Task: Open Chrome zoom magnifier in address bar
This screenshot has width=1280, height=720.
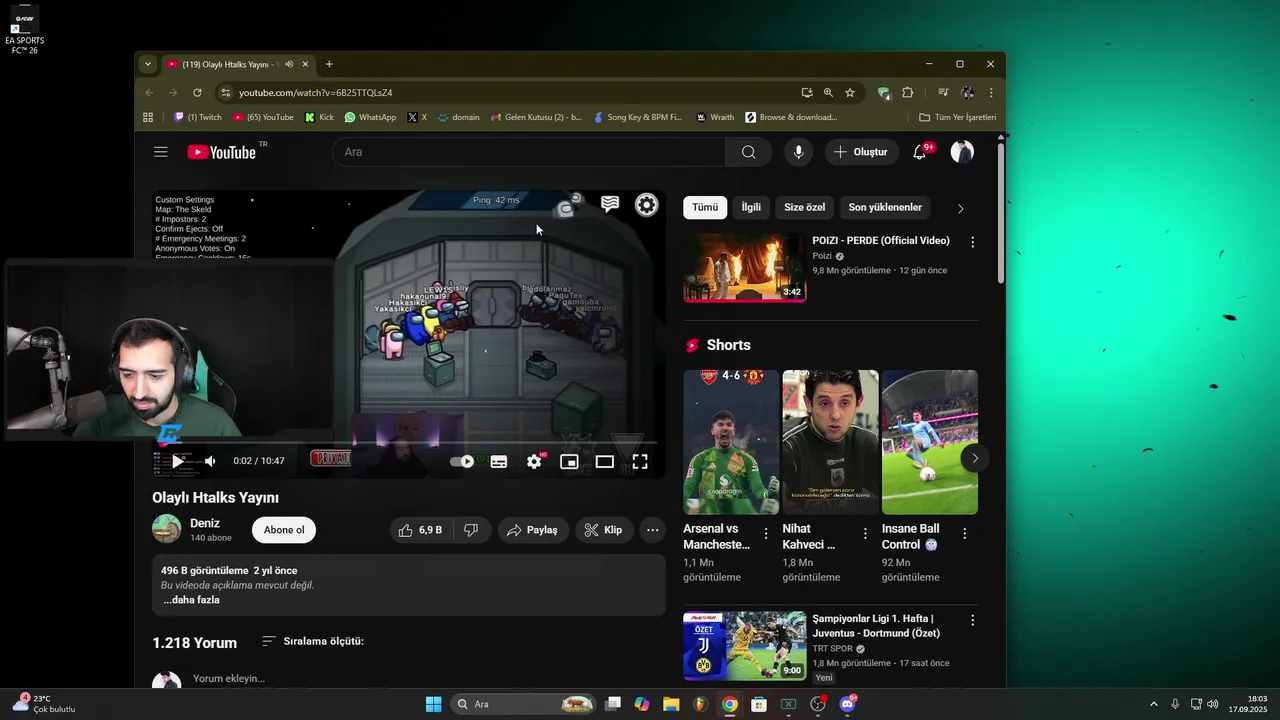Action: pos(828,92)
